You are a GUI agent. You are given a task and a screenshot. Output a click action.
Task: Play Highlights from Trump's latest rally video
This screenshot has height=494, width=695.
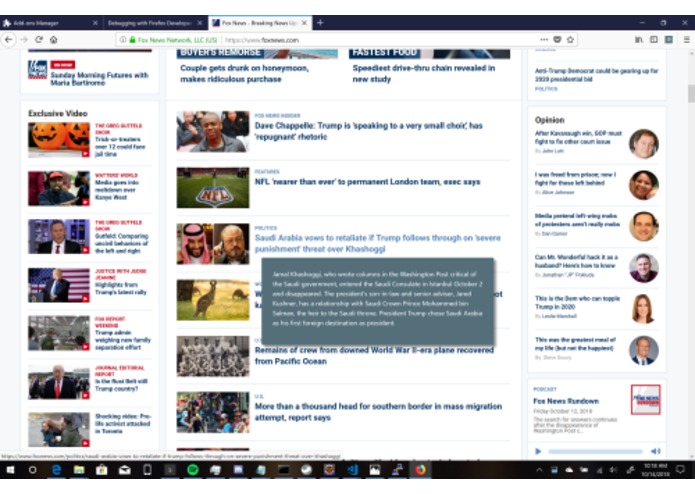coord(59,285)
